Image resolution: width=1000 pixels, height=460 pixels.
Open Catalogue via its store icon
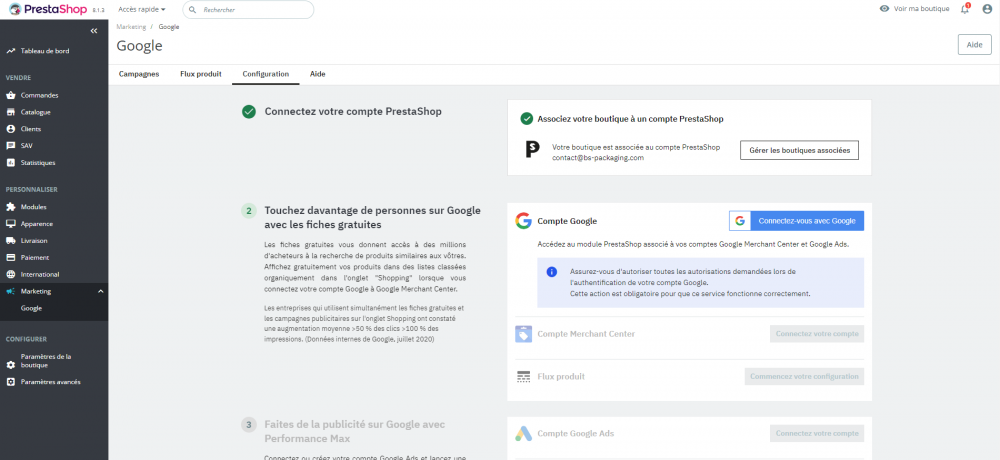pos(11,112)
